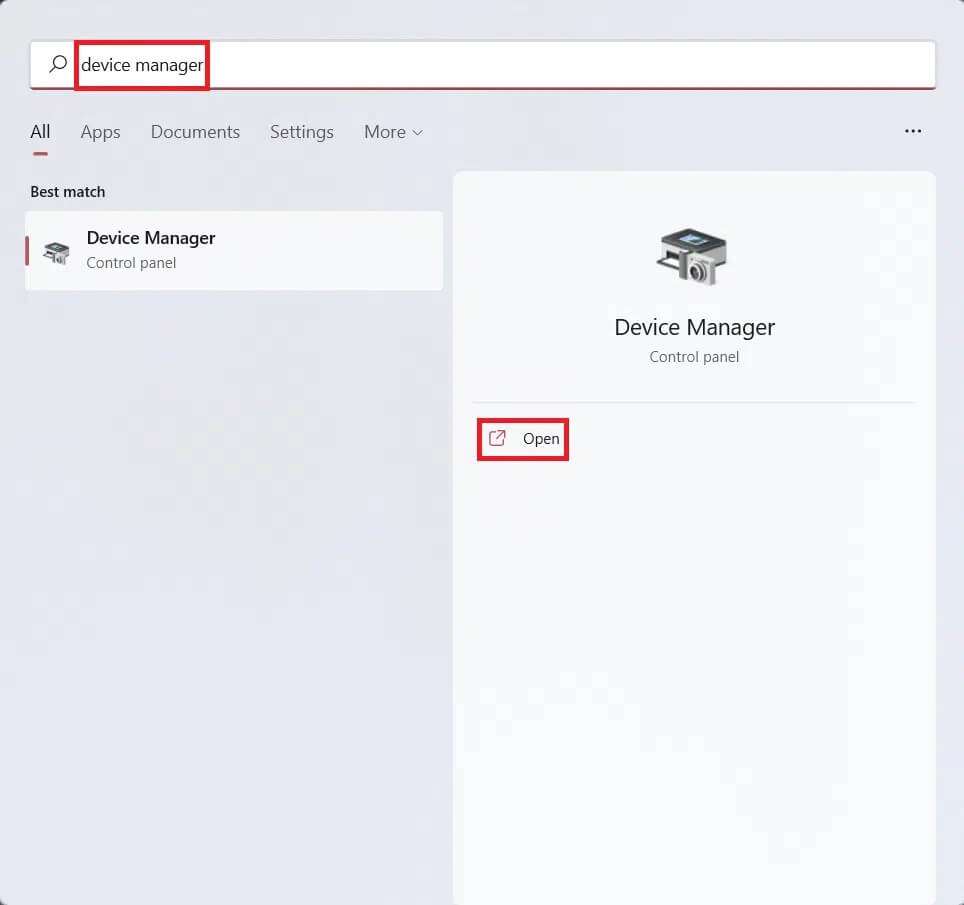Open the three-dot options menu
The image size is (964, 905).
[x=912, y=131]
